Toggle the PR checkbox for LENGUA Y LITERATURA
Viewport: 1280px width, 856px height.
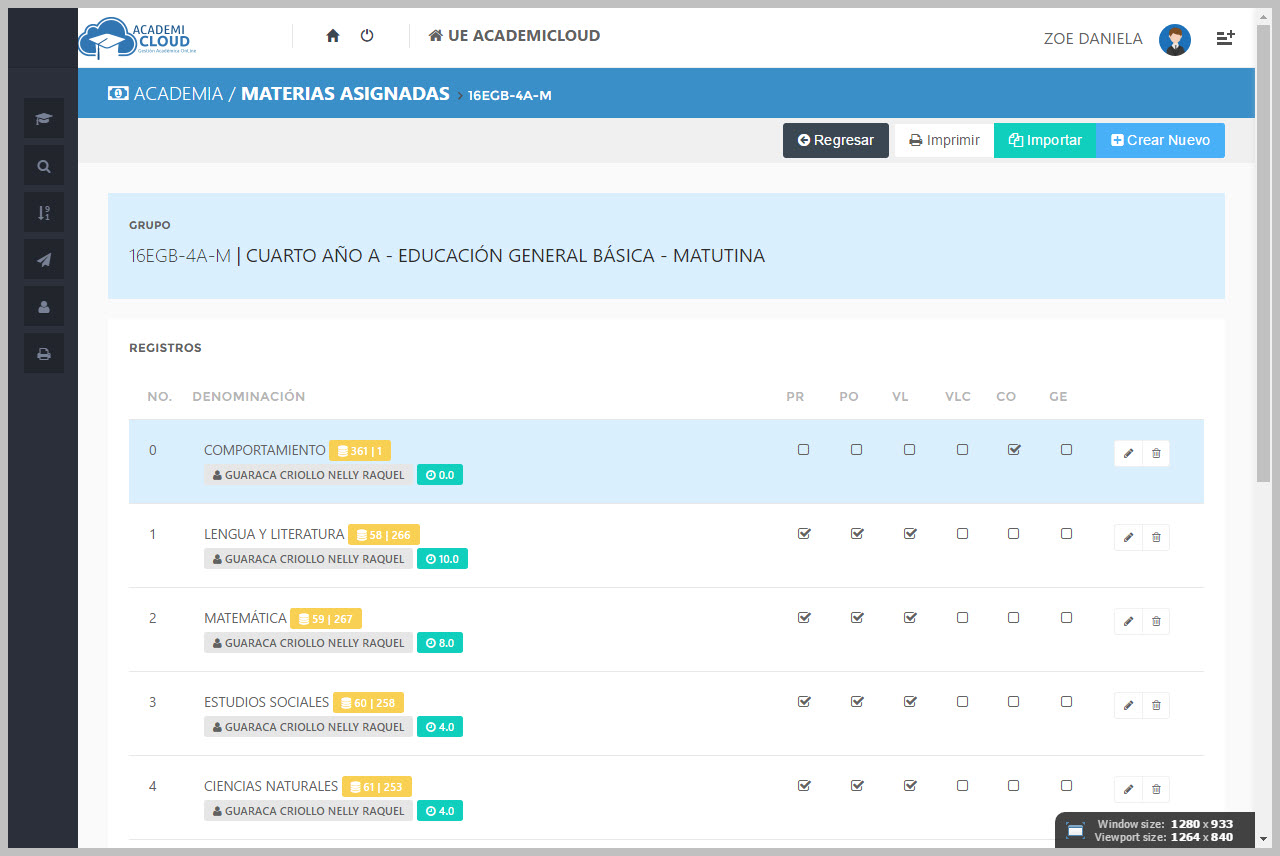(804, 534)
